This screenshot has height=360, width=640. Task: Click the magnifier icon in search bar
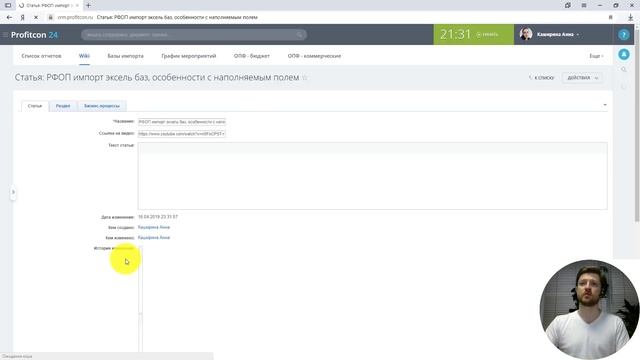[x=300, y=35]
